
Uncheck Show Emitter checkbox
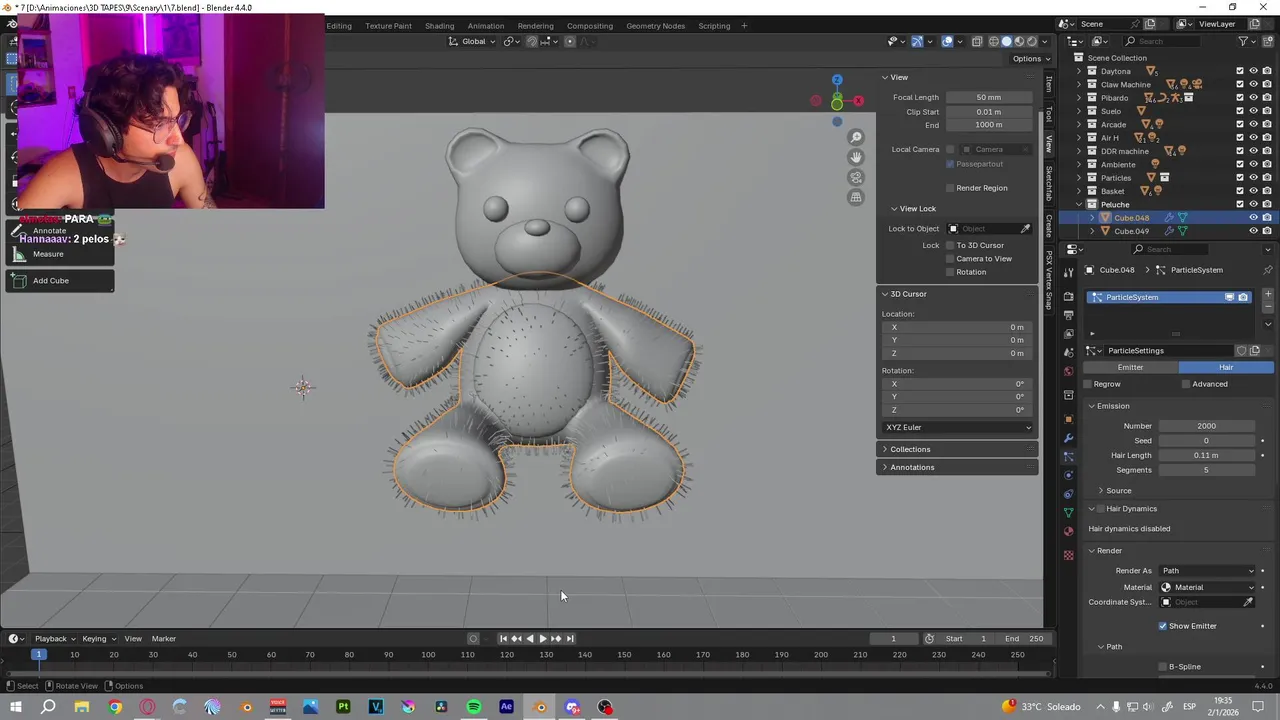click(x=1163, y=626)
